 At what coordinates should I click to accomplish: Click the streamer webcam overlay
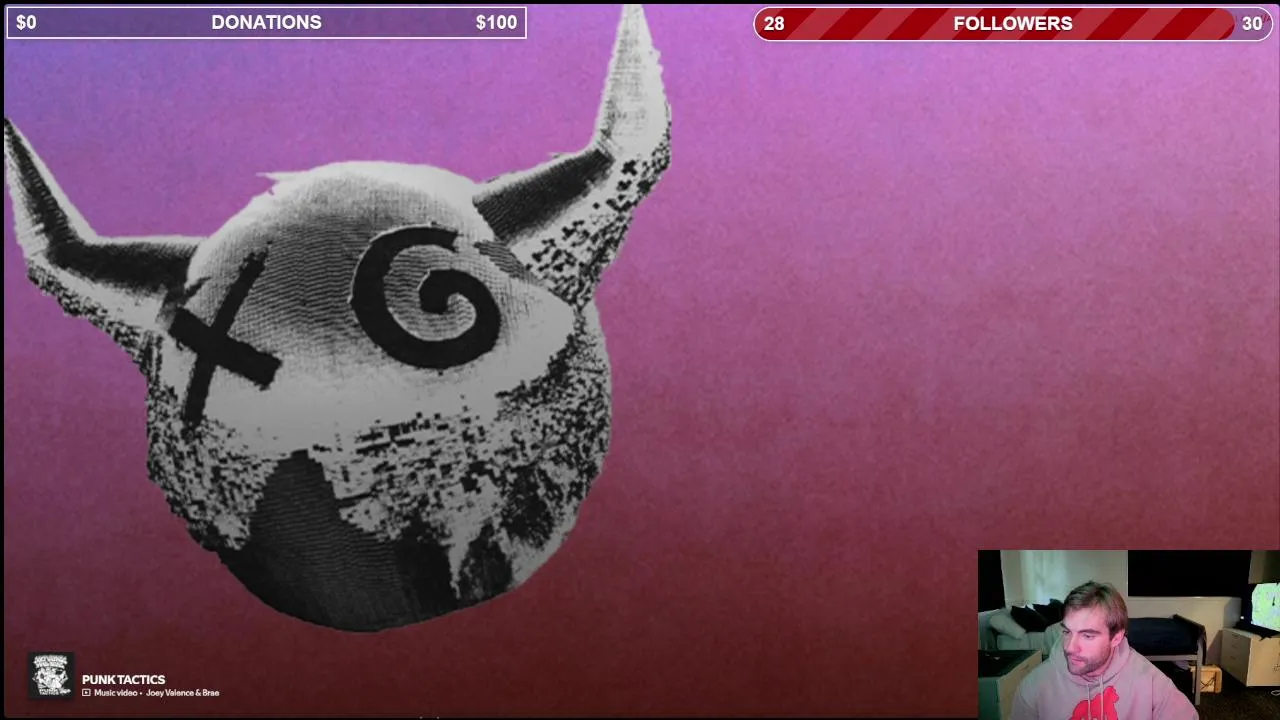pos(1128,635)
